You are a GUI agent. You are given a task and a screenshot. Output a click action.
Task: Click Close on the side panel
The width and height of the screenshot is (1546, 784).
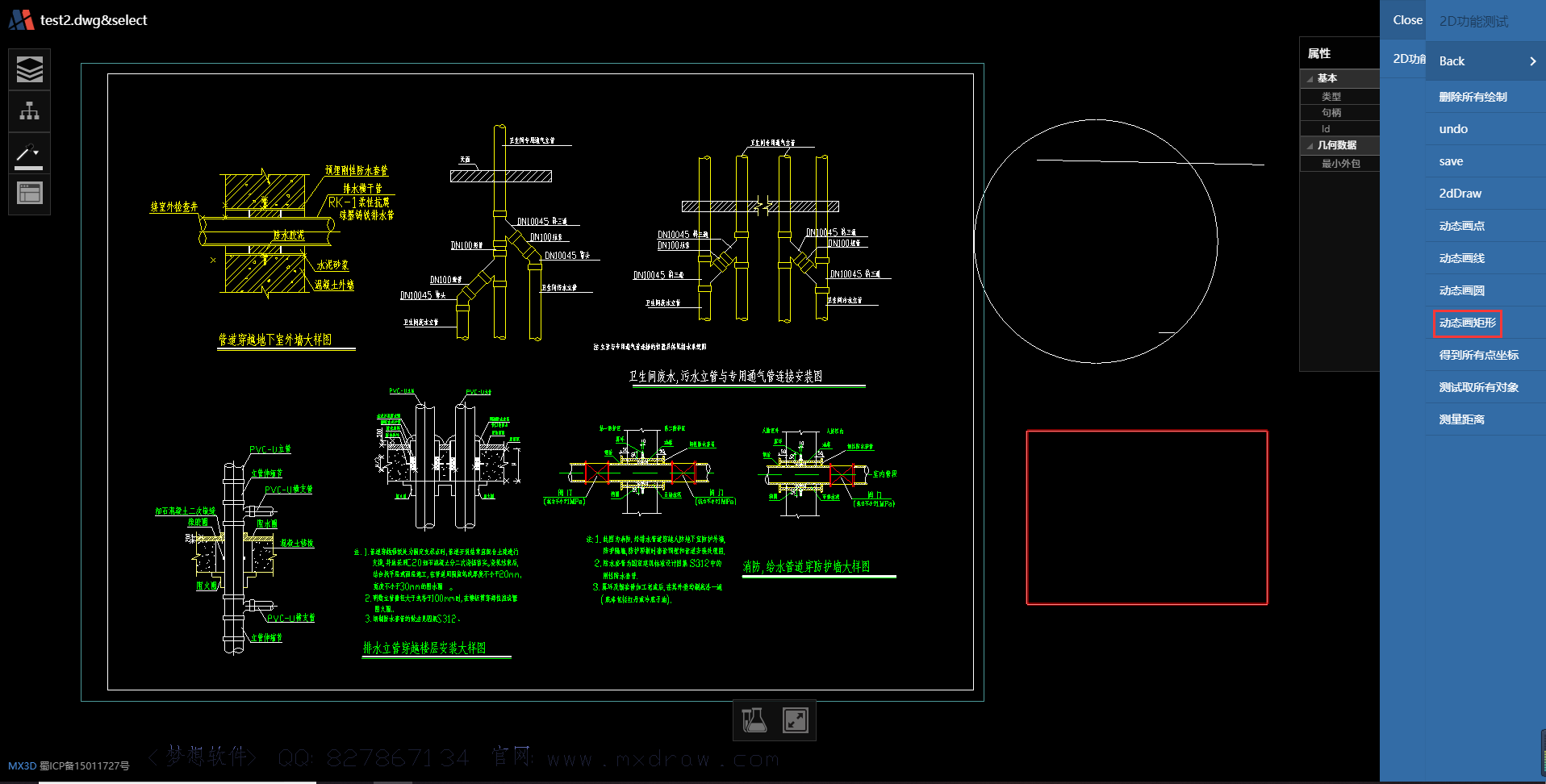pos(1407,20)
